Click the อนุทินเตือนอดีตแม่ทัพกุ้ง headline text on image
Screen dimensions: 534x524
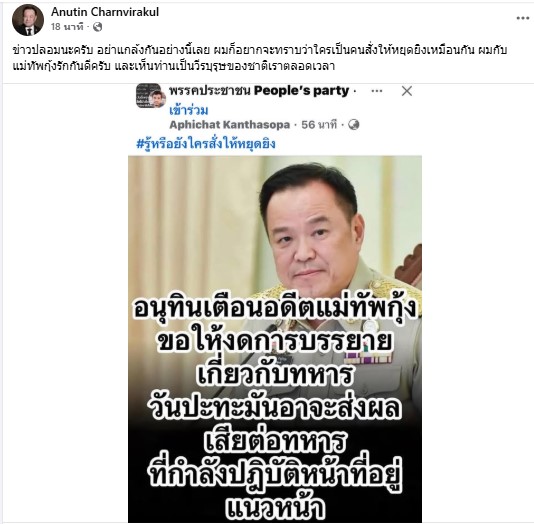[x=275, y=308]
